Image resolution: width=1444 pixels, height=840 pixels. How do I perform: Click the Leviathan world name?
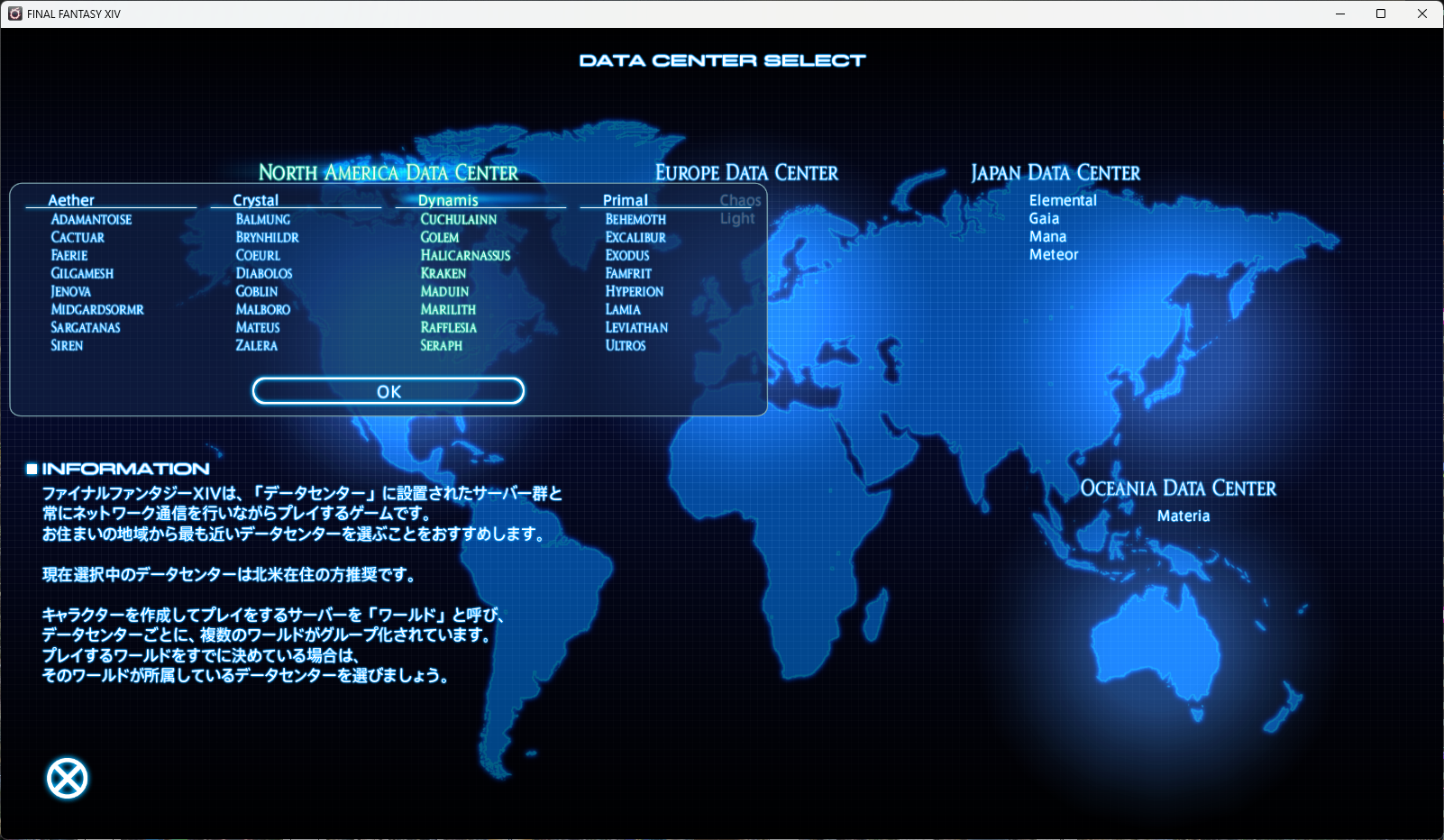pos(636,327)
